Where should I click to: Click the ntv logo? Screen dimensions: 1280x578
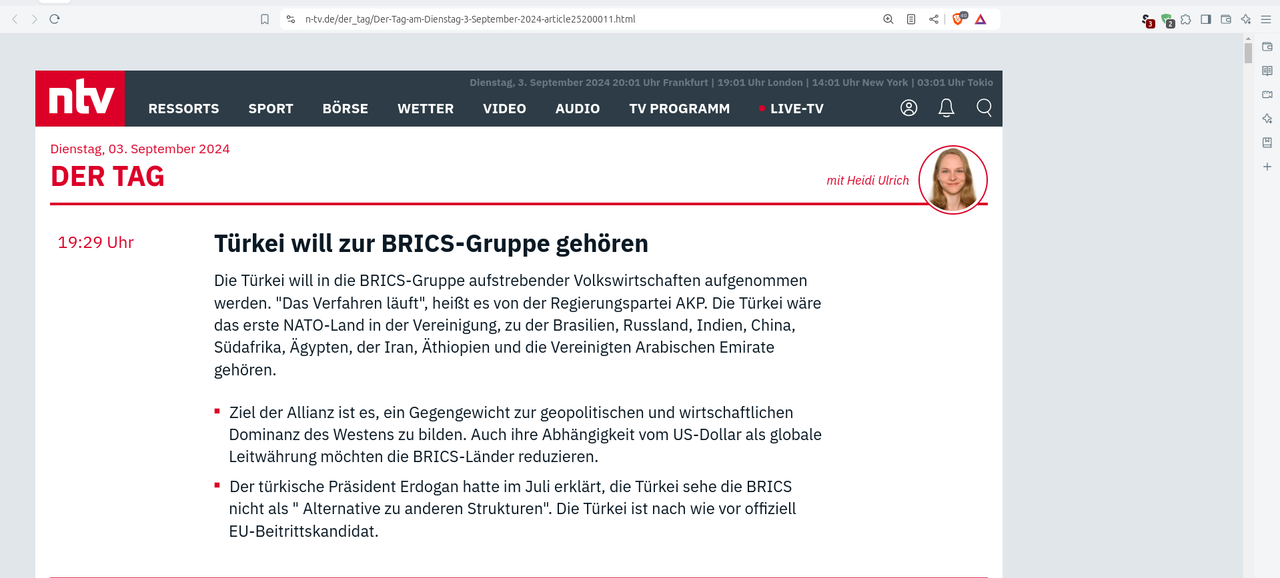(x=80, y=98)
